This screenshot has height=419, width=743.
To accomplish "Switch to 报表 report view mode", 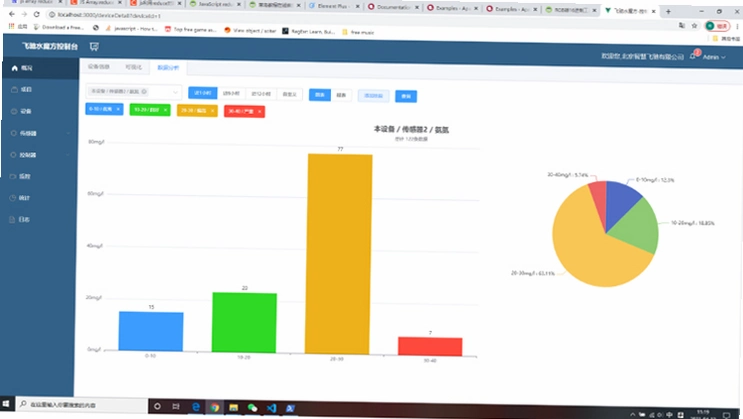I will [x=341, y=95].
